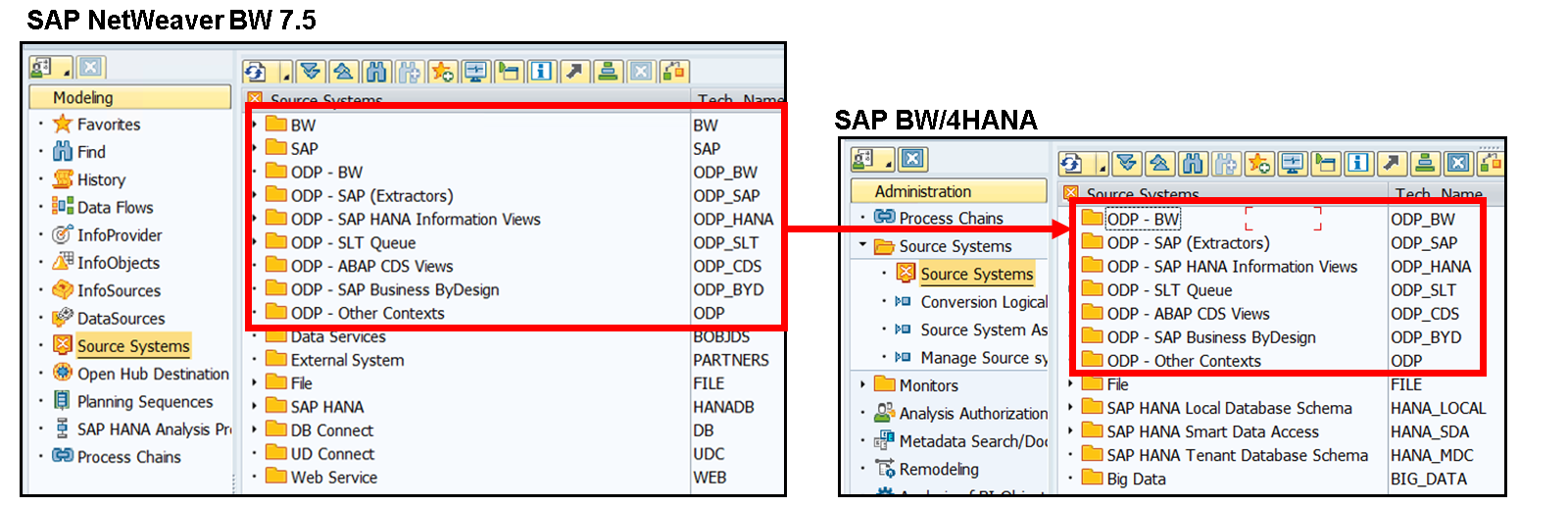
Task: Close BW/4HANA left navigation pane X icon
Action: [x=912, y=159]
